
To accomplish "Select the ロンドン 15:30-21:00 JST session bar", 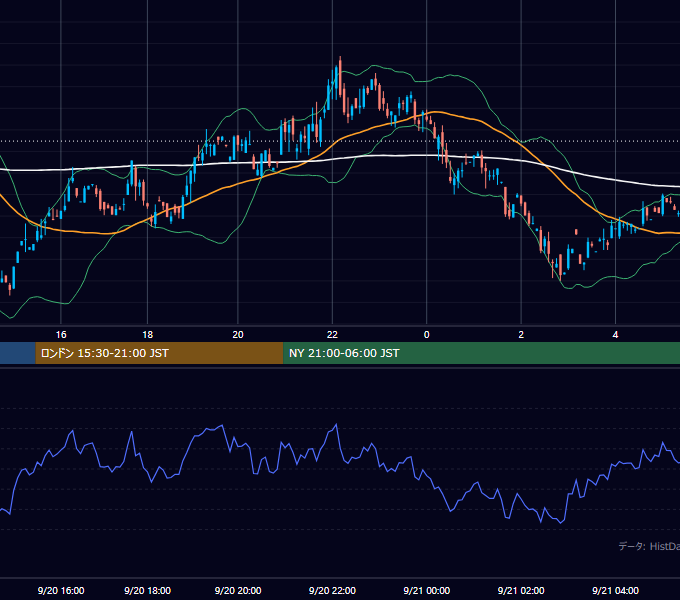I will 159,353.
